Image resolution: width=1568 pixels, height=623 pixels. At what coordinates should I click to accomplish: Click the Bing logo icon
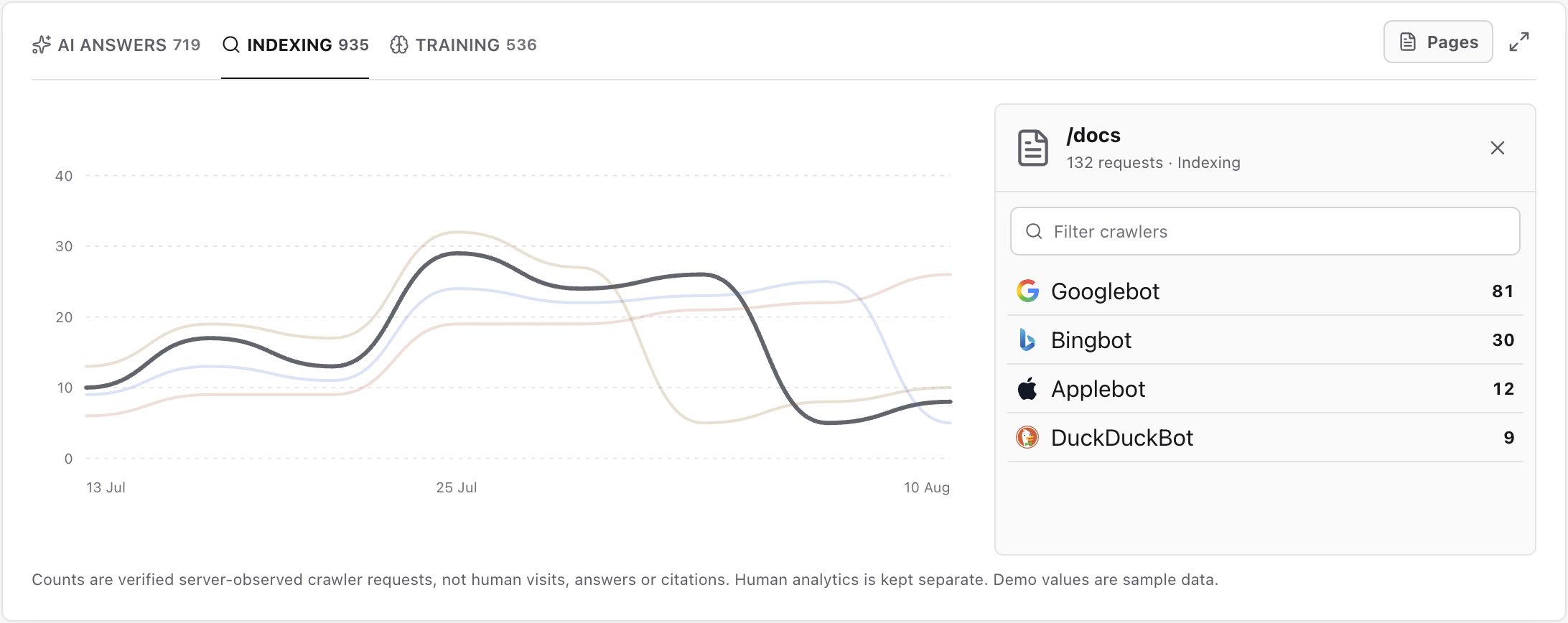click(x=1027, y=339)
